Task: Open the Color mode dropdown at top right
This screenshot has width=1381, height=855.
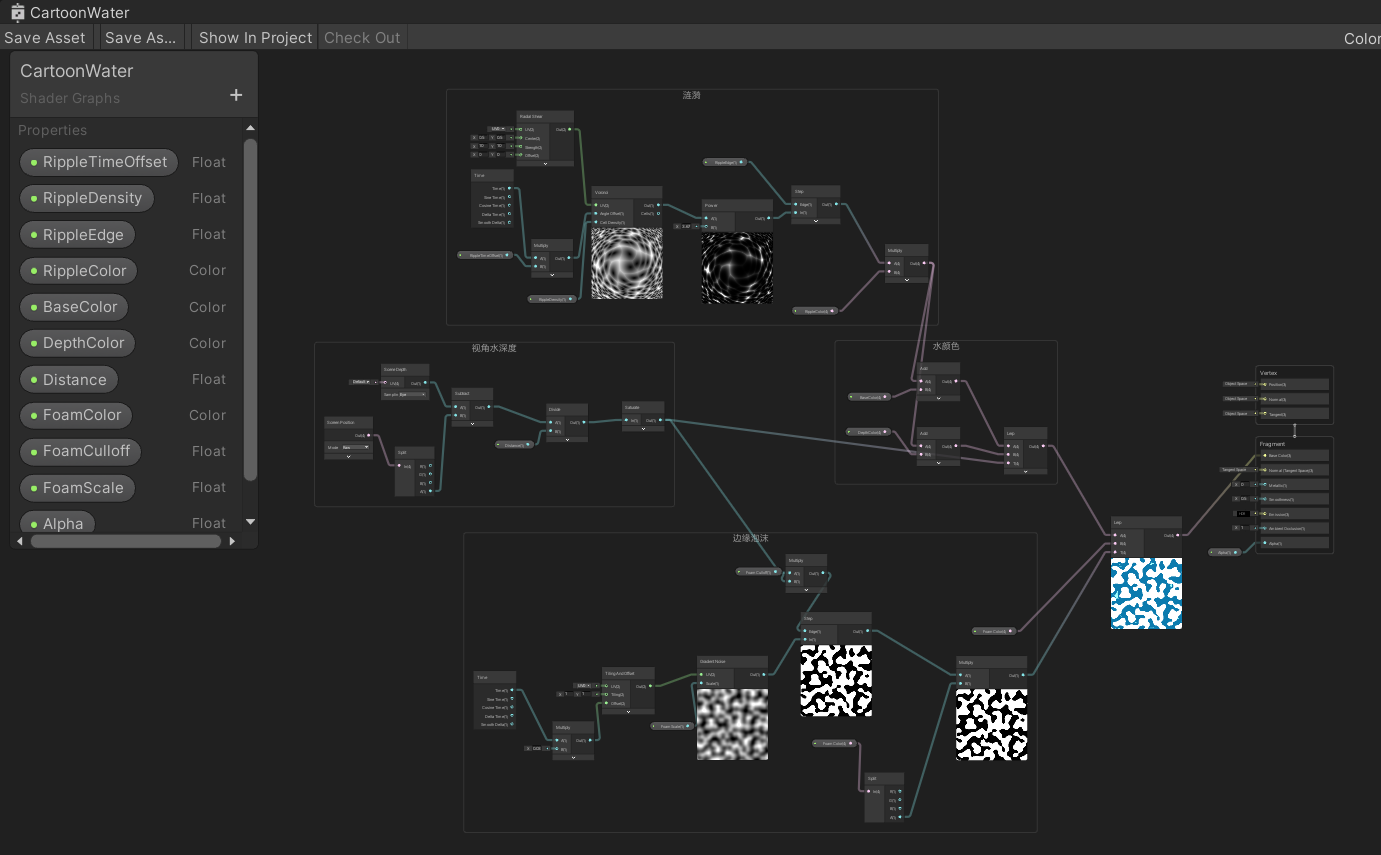Action: pyautogui.click(x=1362, y=38)
